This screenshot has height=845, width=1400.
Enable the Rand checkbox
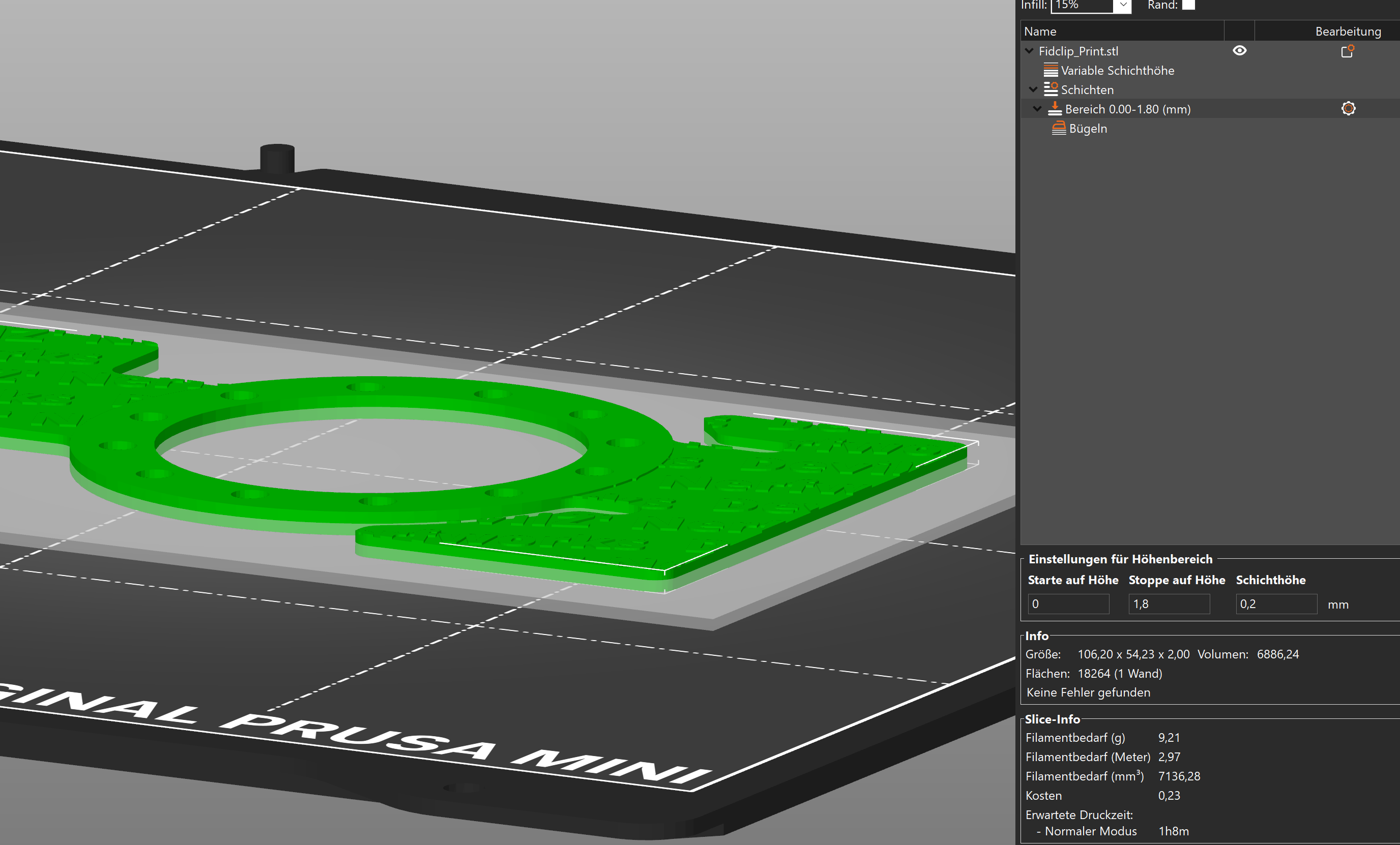pos(1187,5)
